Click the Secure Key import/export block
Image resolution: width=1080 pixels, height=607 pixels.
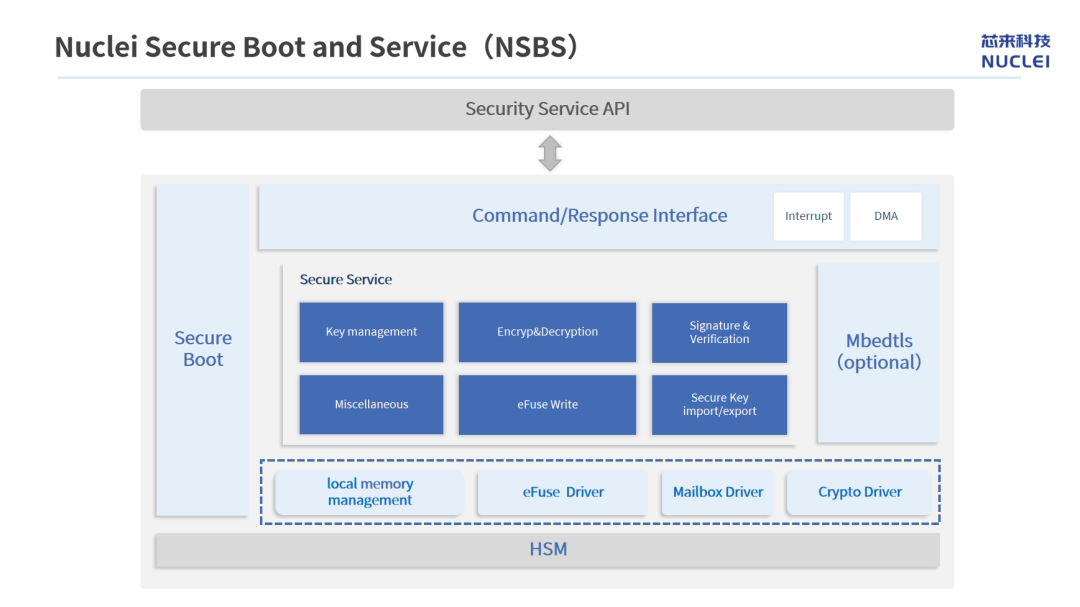(719, 404)
